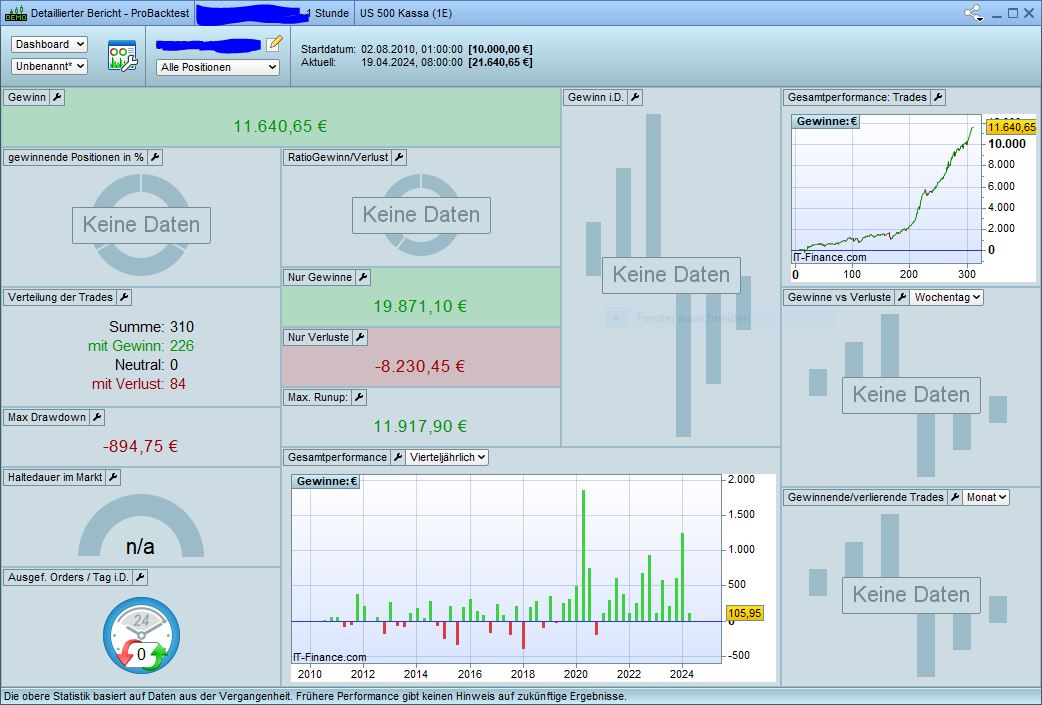Click the report configuration chart icon
The image size is (1042, 705).
(x=122, y=56)
